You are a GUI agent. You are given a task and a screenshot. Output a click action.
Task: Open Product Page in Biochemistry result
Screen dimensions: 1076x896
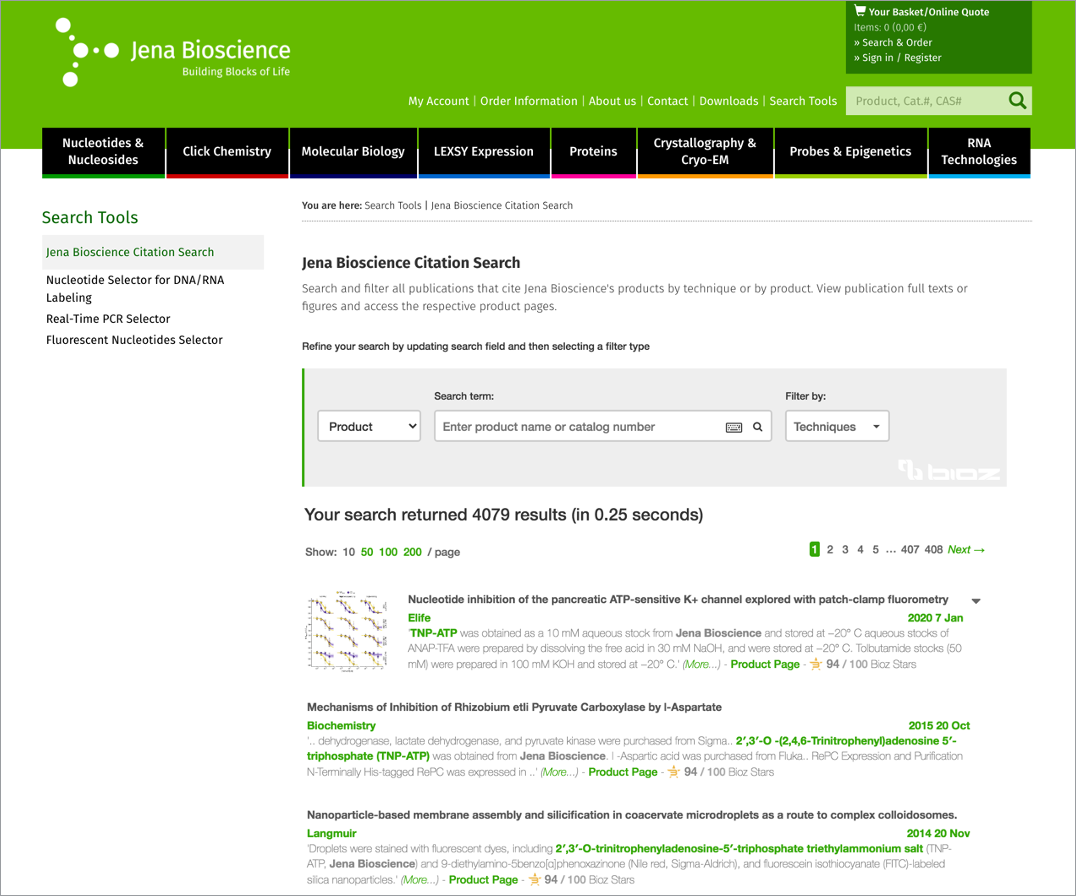point(623,772)
